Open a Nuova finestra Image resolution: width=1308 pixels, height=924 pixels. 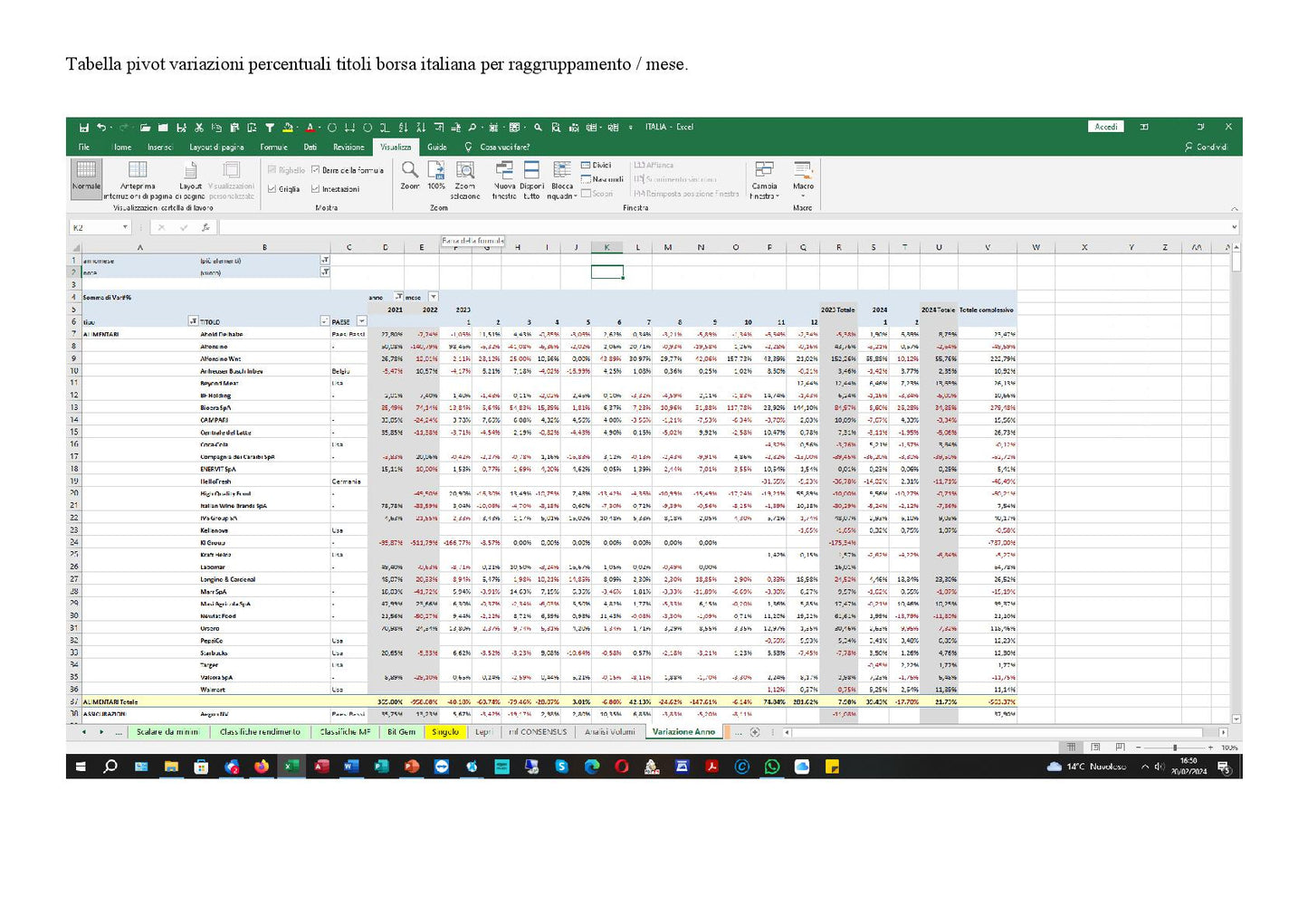[504, 180]
